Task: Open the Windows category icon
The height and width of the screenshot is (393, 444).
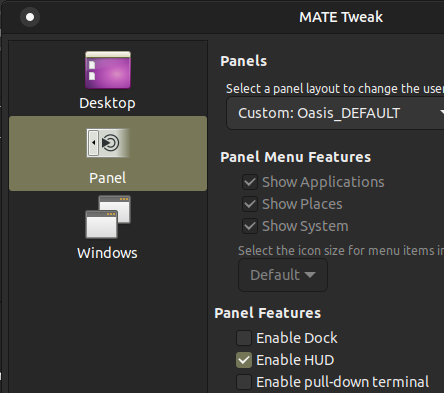Action: [x=108, y=217]
